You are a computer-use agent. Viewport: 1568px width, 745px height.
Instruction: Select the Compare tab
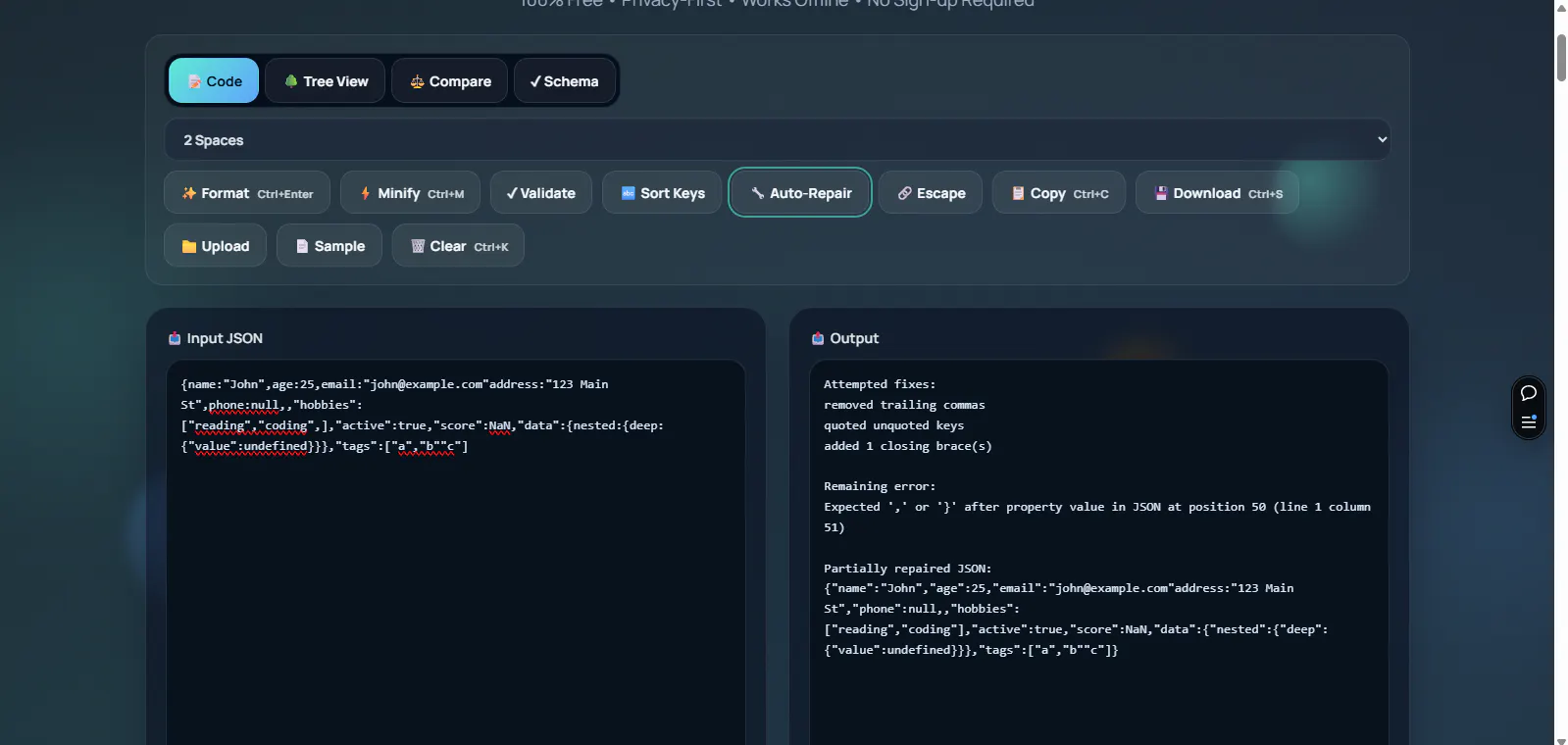450,80
